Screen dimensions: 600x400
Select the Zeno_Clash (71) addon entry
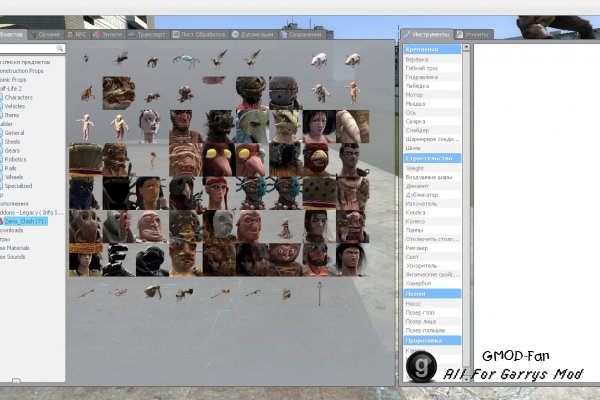click(x=25, y=221)
